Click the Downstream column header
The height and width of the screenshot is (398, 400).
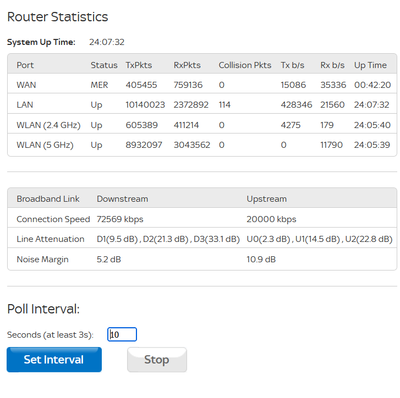point(122,199)
